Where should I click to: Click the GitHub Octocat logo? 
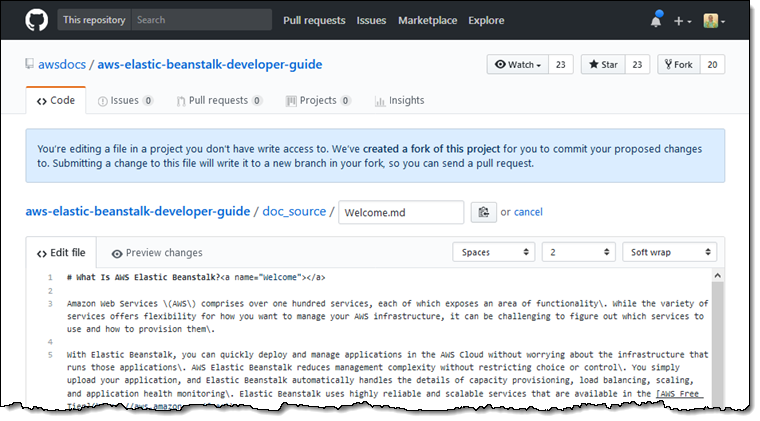coord(34,20)
